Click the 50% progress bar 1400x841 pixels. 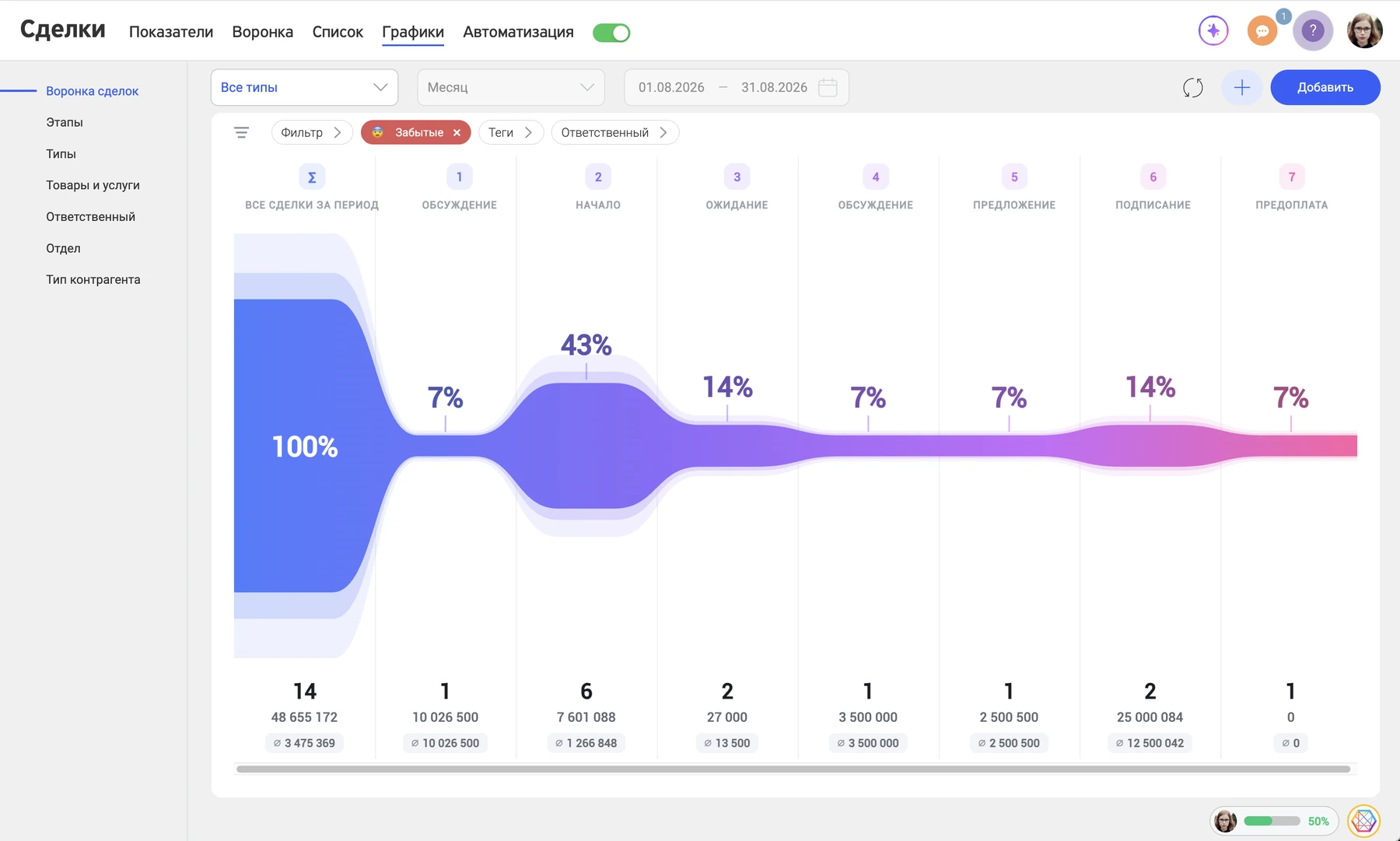(1272, 821)
